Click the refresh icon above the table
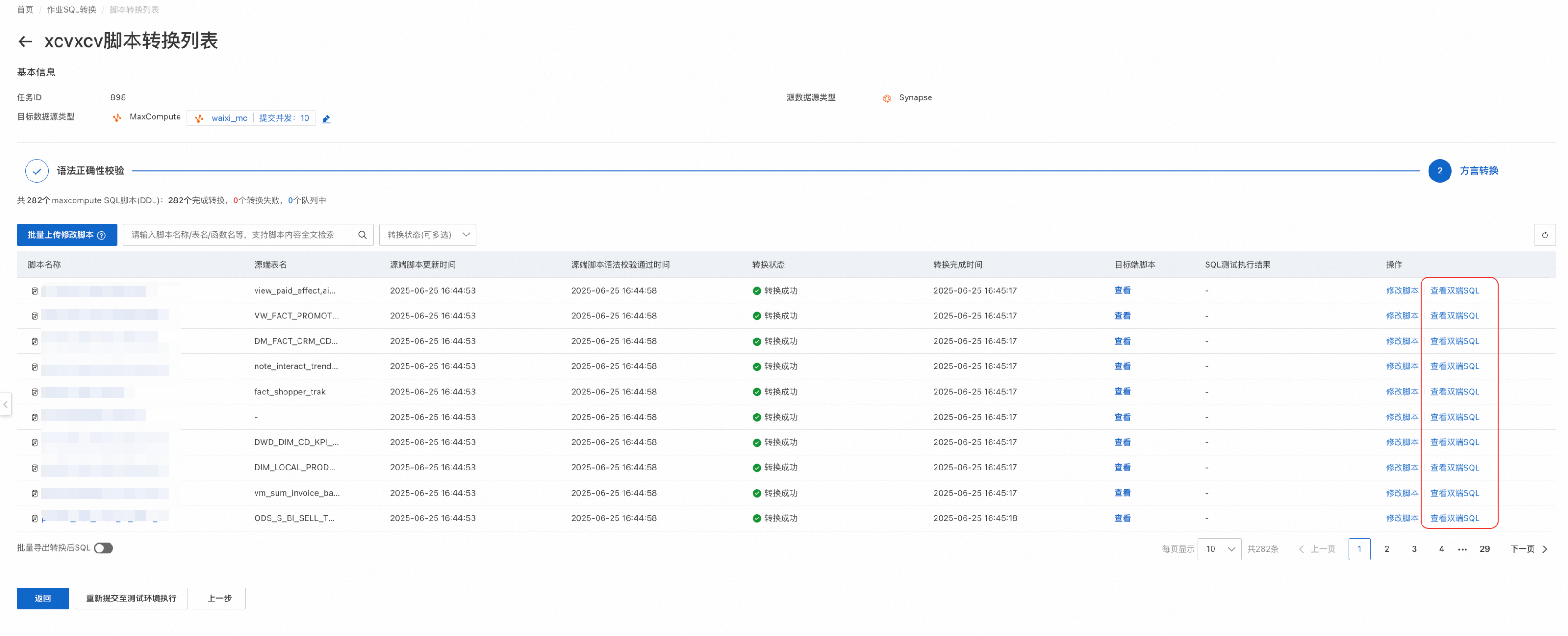This screenshot has height=636, width=1568. point(1544,235)
